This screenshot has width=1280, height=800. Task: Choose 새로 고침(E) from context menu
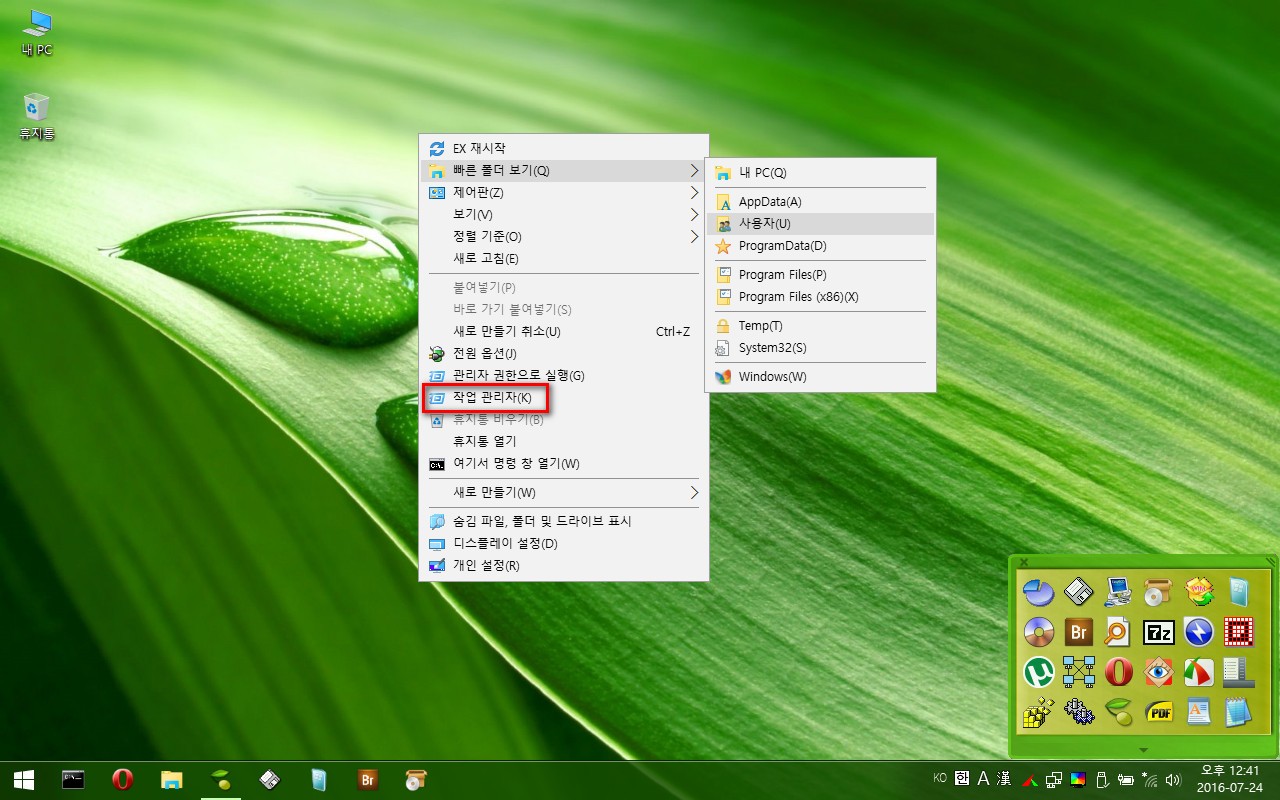click(563, 258)
